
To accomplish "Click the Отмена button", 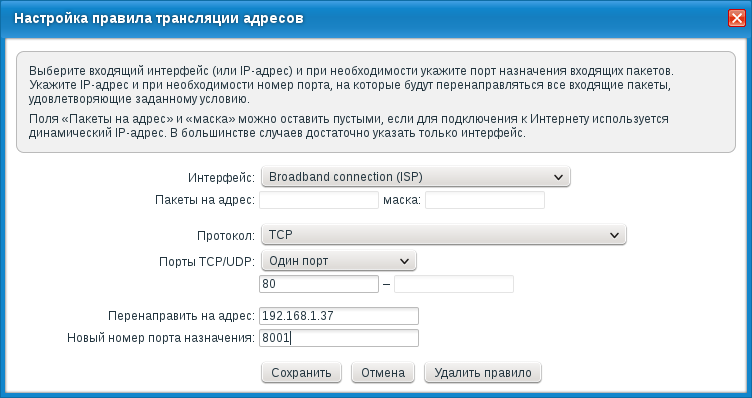I will tap(383, 373).
